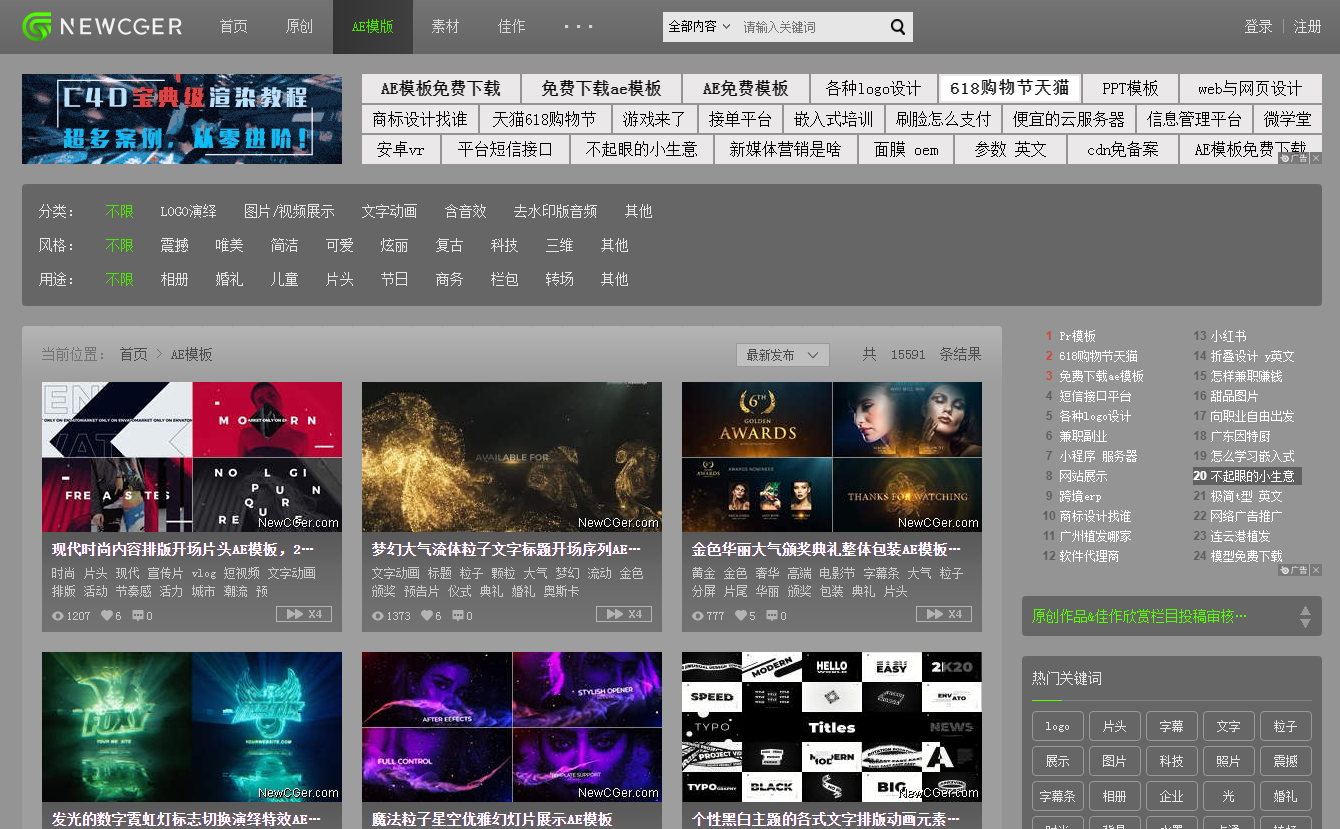The image size is (1340, 829).
Task: Go to the 首页 nav tab
Action: [x=234, y=27]
